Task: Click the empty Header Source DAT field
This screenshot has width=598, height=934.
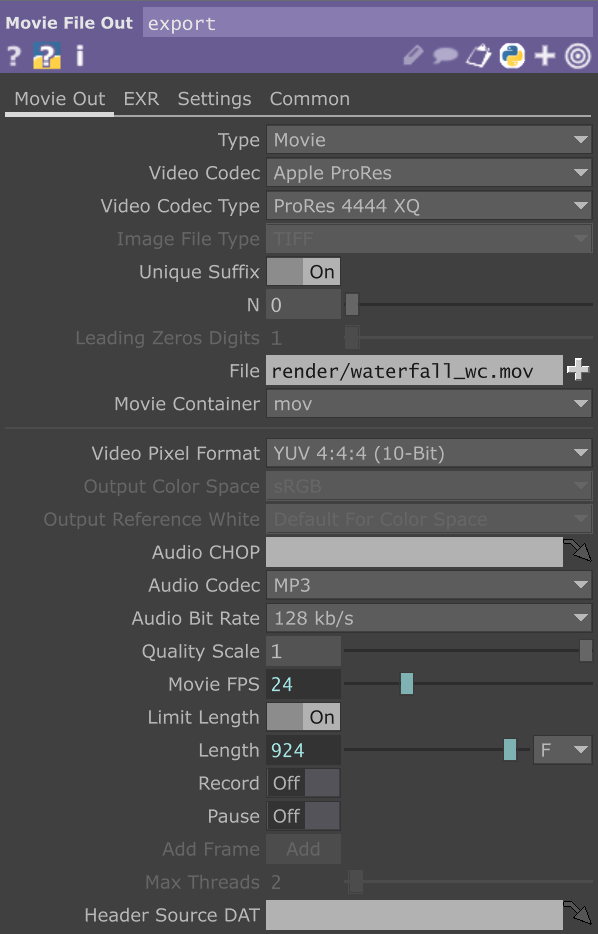Action: (414, 915)
